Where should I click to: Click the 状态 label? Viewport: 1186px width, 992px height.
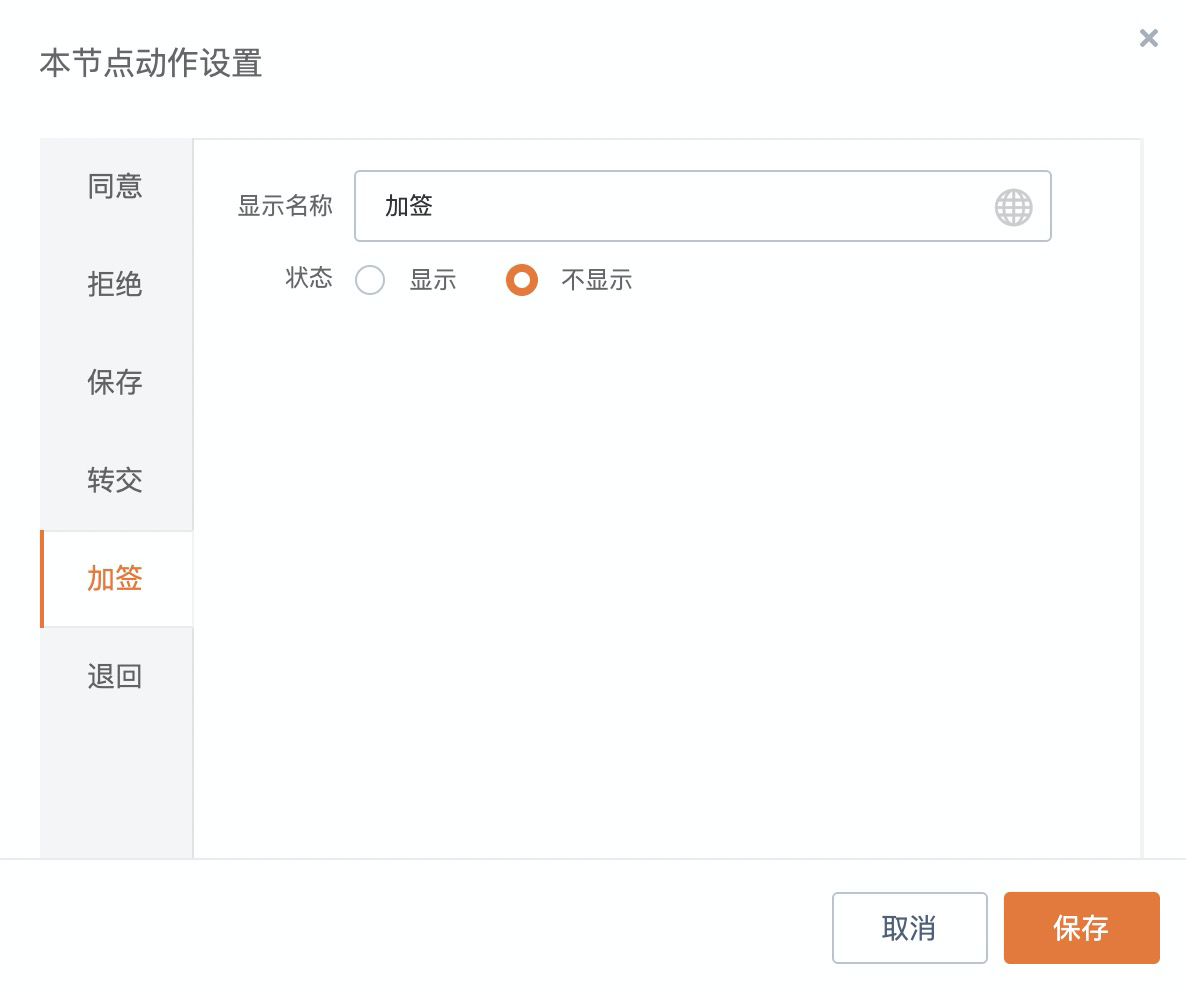(309, 278)
